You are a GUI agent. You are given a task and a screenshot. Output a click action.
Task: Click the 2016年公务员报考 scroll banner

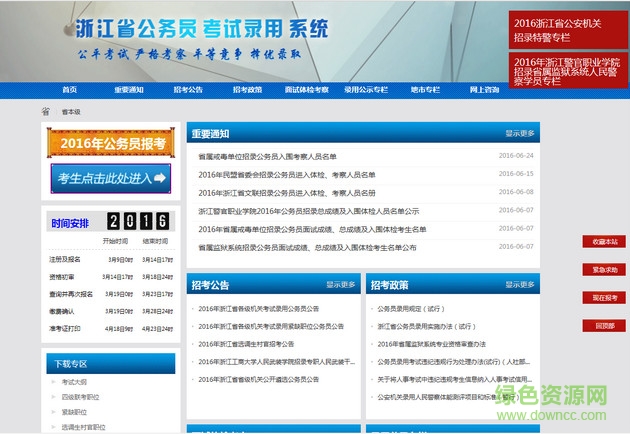[111, 143]
